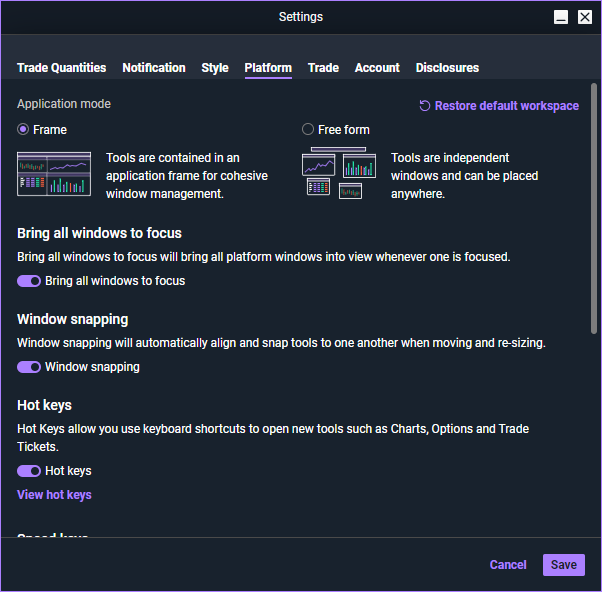Open the View hot keys link
Image resolution: width=602 pixels, height=592 pixels.
54,495
